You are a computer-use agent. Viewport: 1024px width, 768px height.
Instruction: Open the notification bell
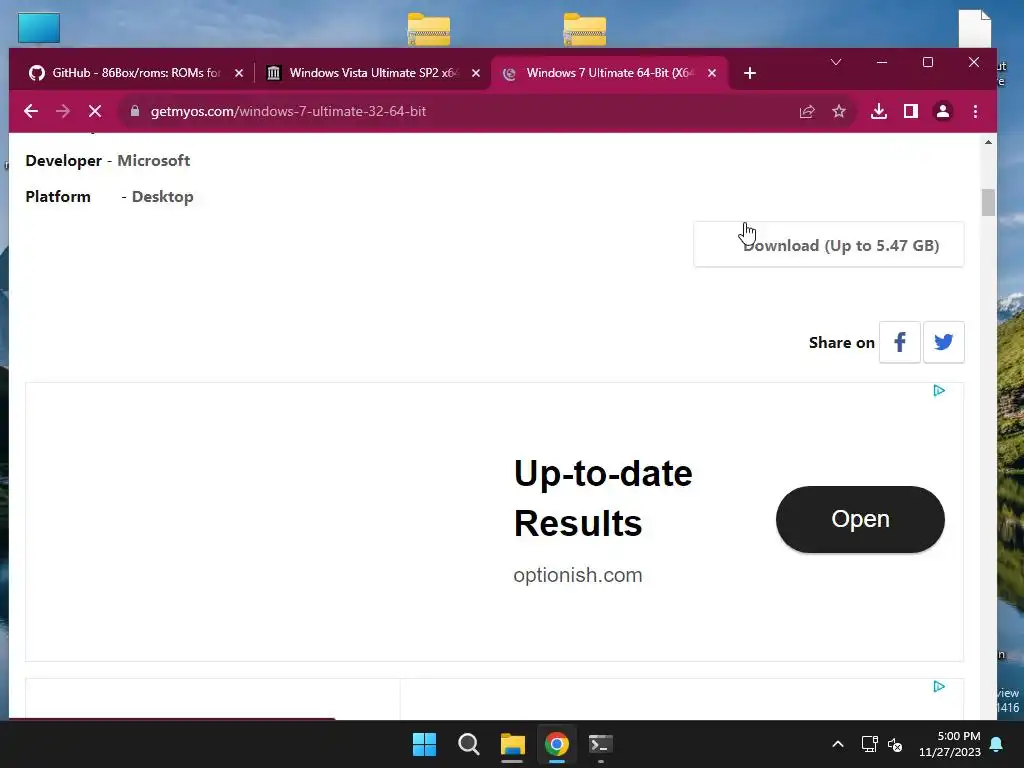[x=997, y=744]
